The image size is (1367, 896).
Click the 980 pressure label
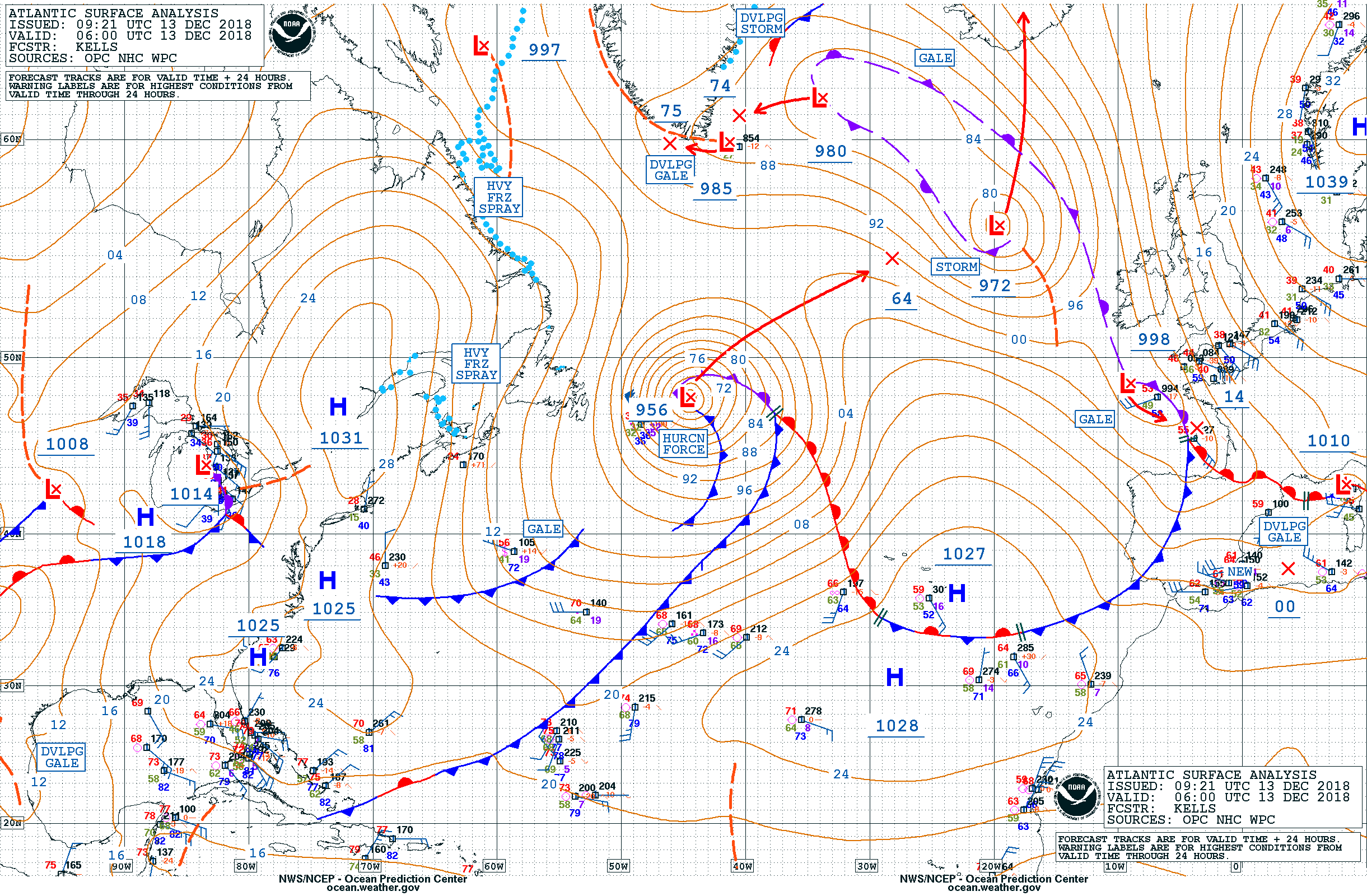pos(831,152)
